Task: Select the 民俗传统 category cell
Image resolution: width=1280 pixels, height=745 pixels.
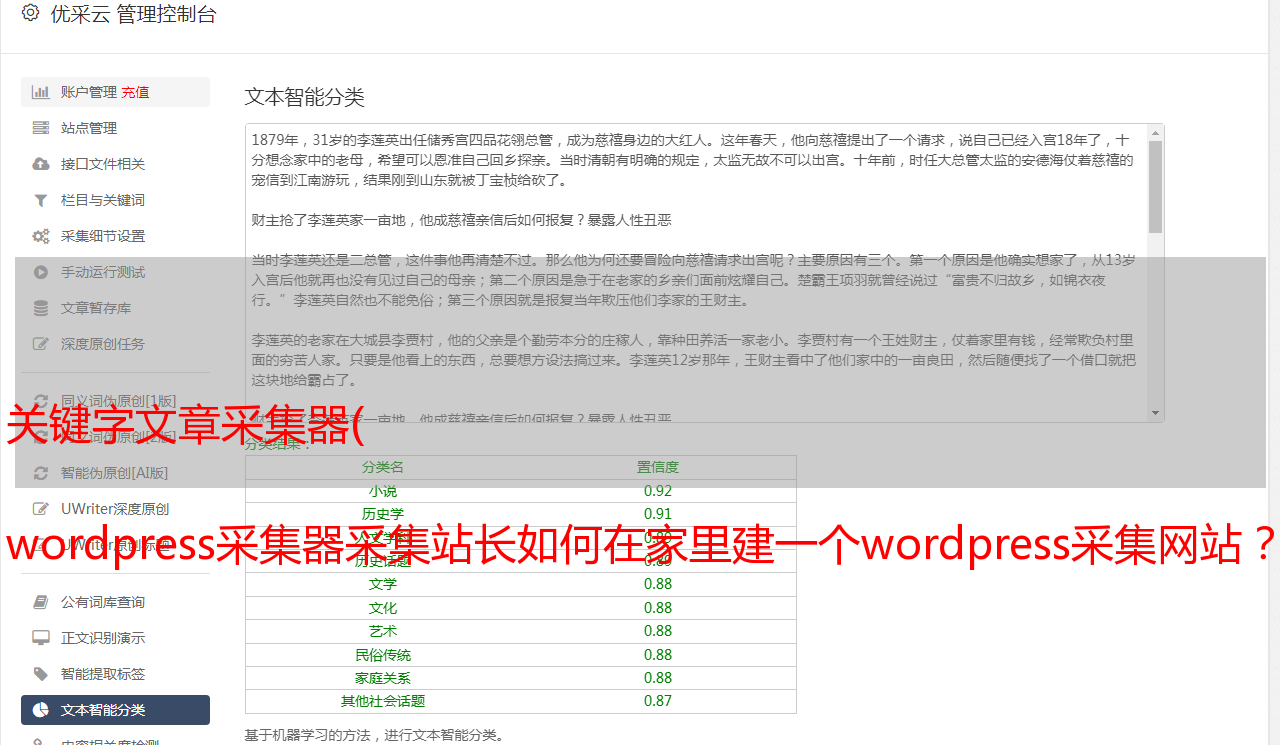Action: (383, 655)
